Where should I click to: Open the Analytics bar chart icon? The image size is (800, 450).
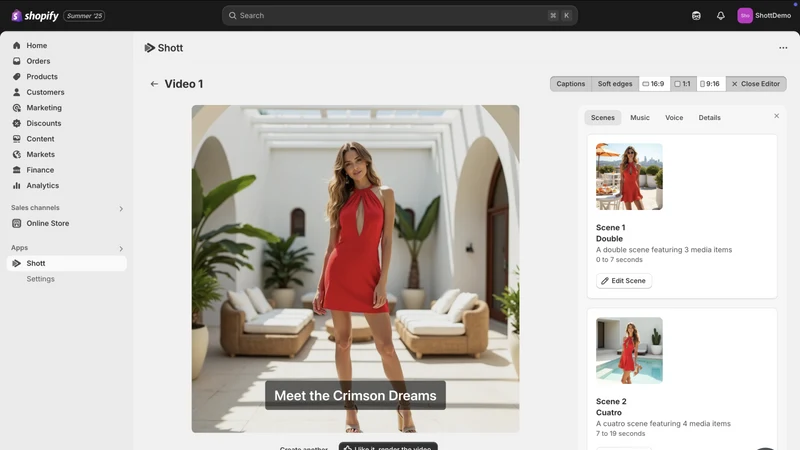tap(17, 185)
